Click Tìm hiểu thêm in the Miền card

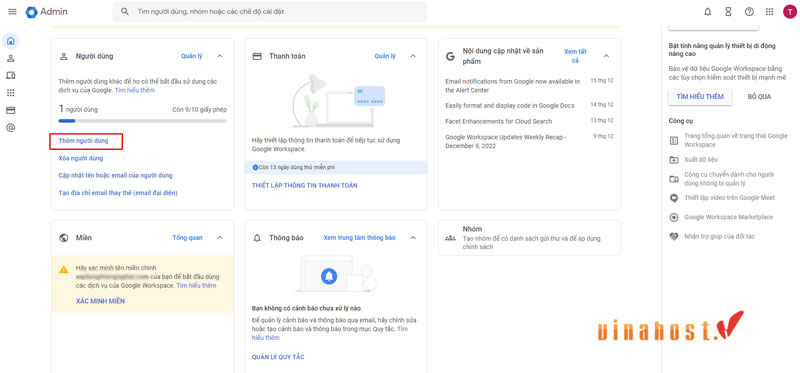pos(196,286)
